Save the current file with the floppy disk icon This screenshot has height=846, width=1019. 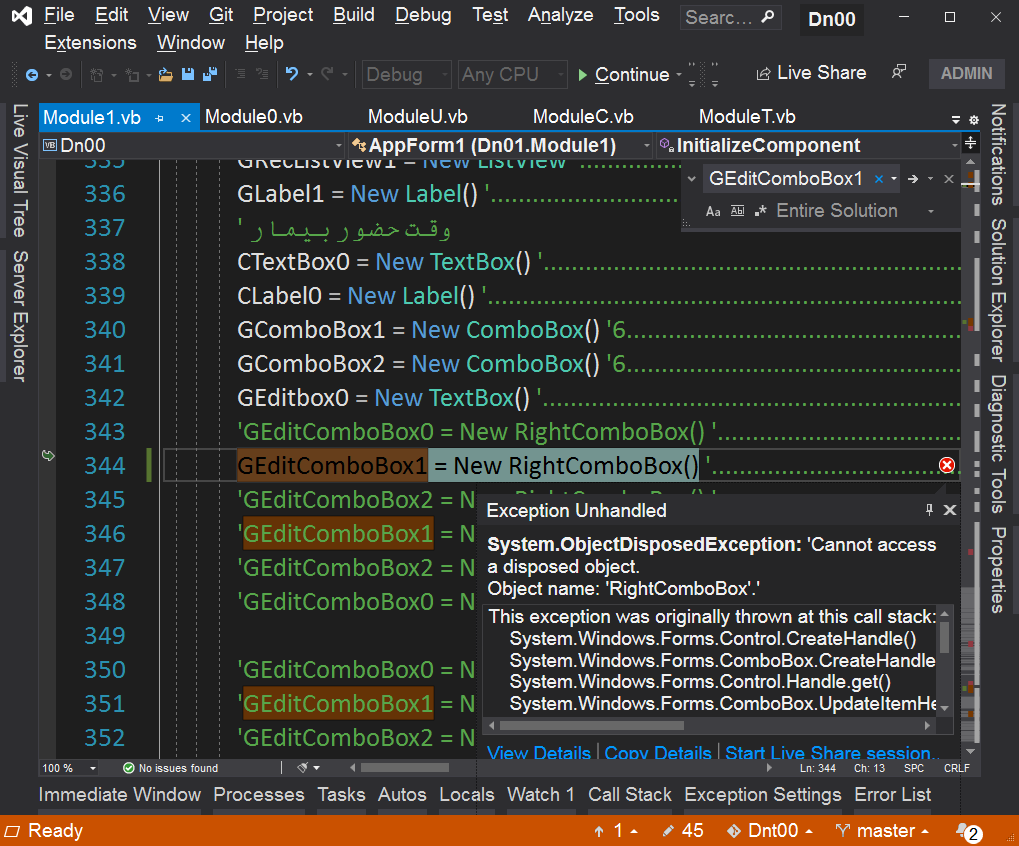click(x=188, y=73)
